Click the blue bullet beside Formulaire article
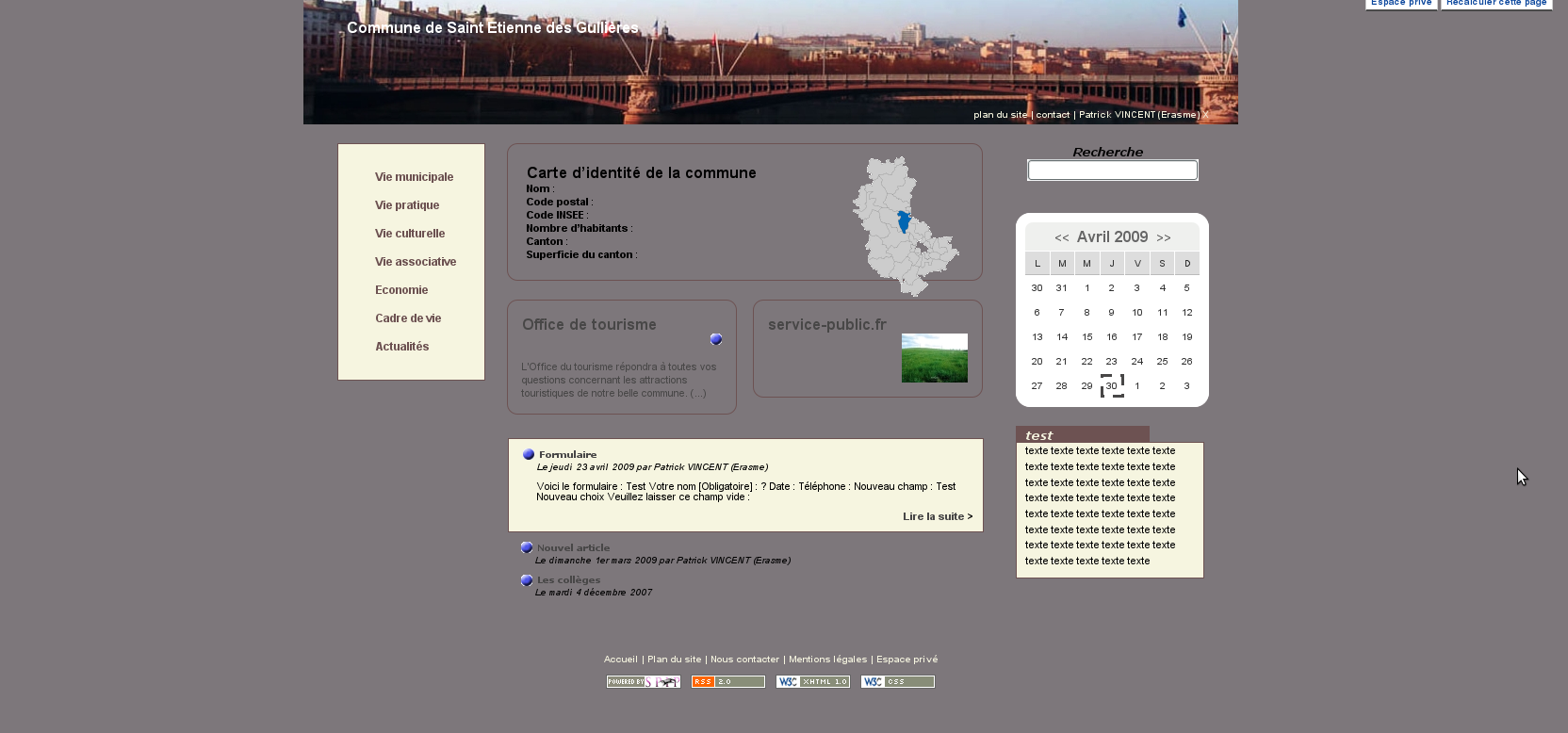The width and height of the screenshot is (1568, 733). coord(529,454)
